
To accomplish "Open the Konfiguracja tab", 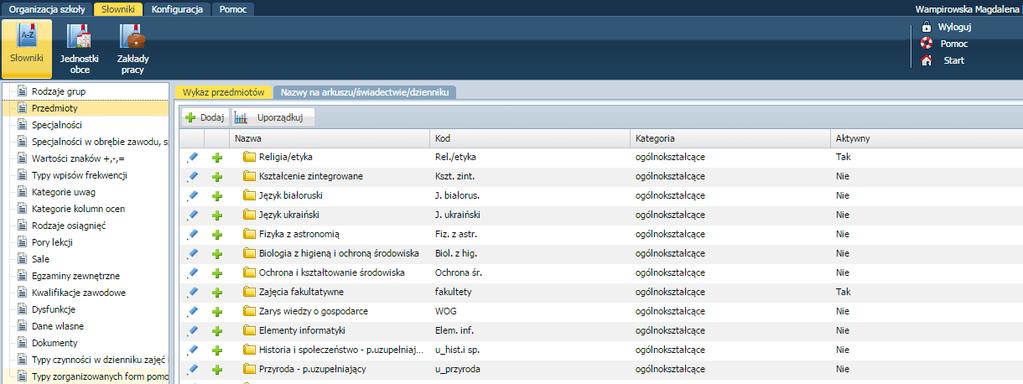I will (177, 10).
